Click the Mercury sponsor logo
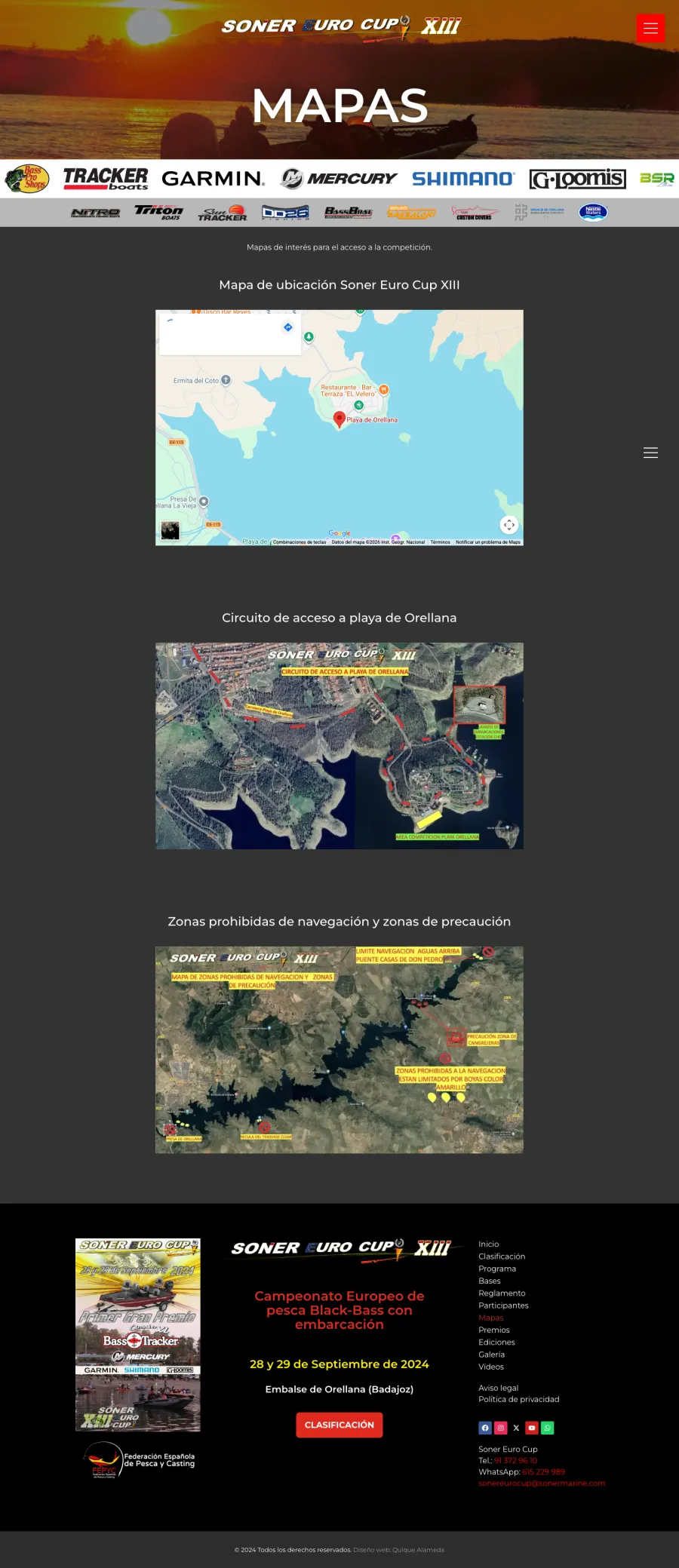The image size is (679, 1568). coord(338,179)
